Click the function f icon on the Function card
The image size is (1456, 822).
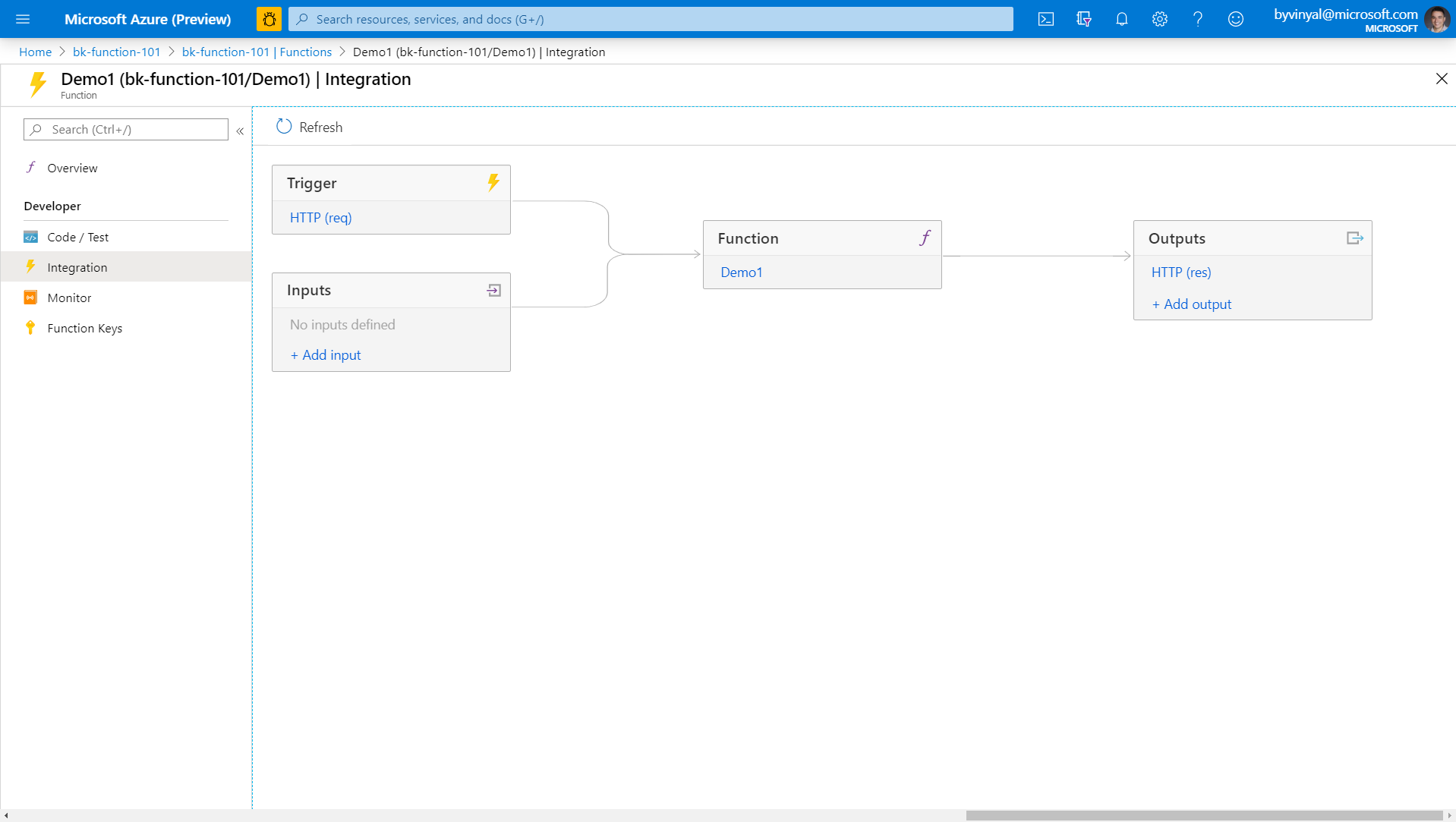(x=925, y=238)
